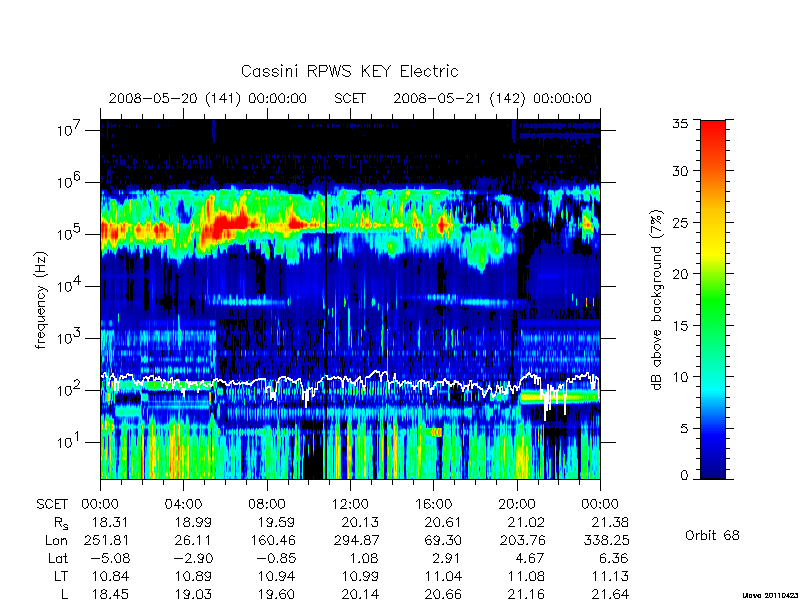Click the latitude value "4.67"
Screen dimensions: 800x600
coord(531,558)
